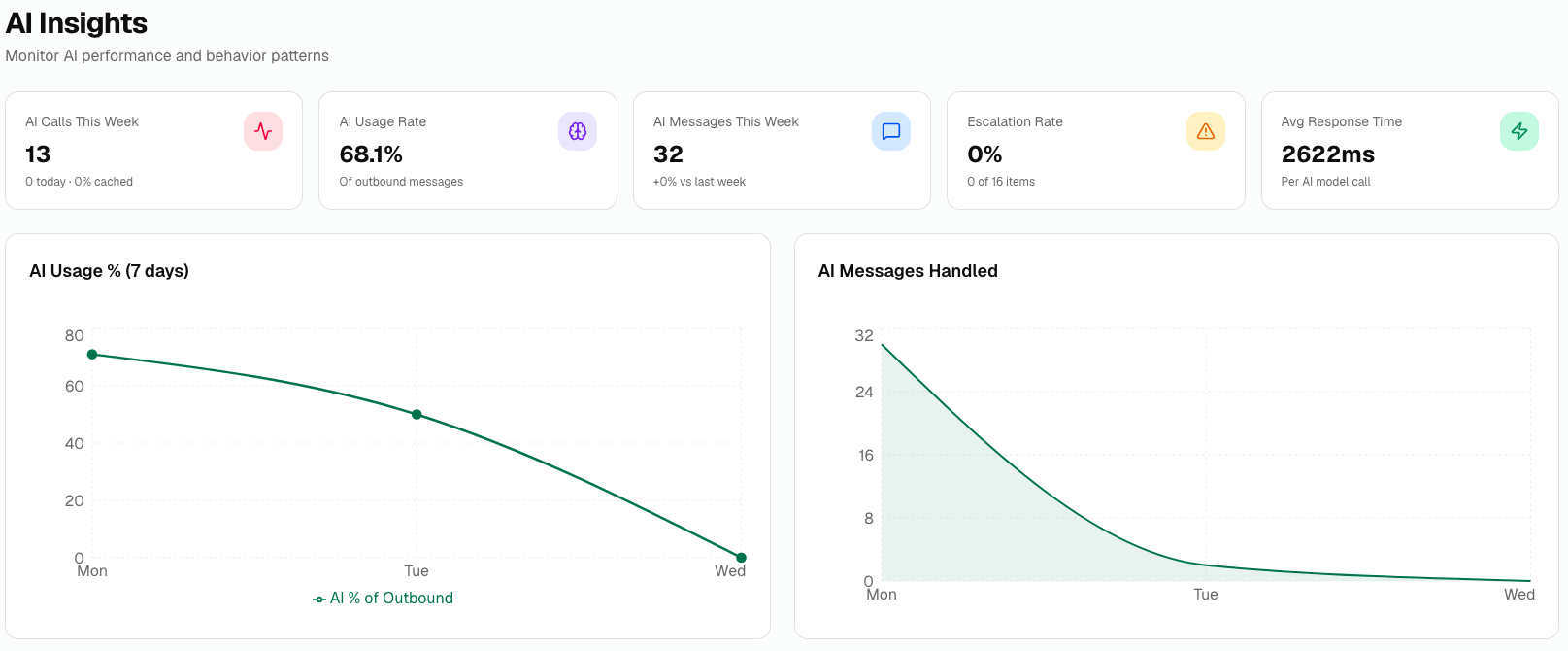Click the 'AI Insights' page heading
The width and height of the screenshot is (1568, 651).
[x=77, y=23]
